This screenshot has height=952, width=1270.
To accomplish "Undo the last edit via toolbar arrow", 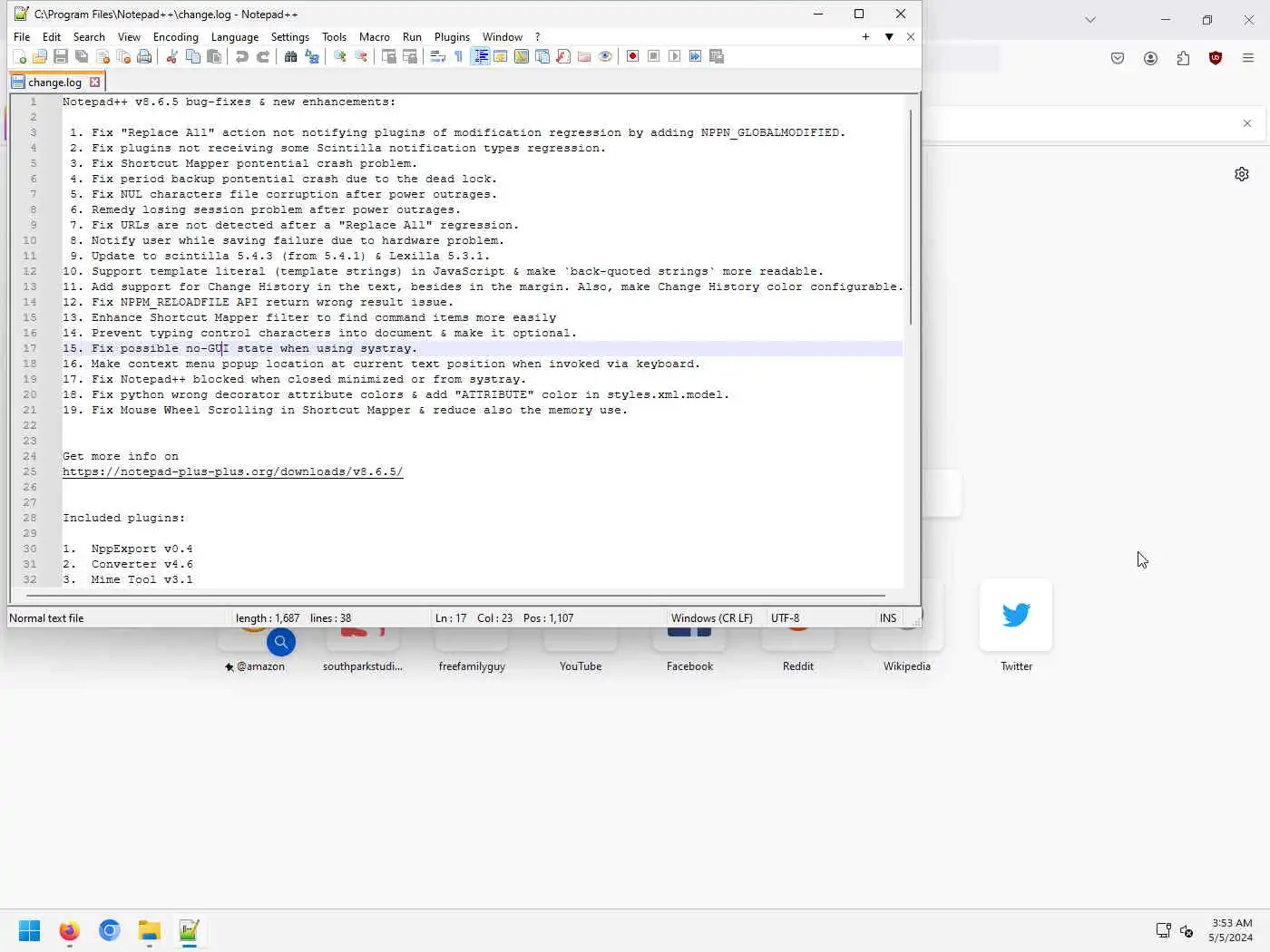I will 241,56.
